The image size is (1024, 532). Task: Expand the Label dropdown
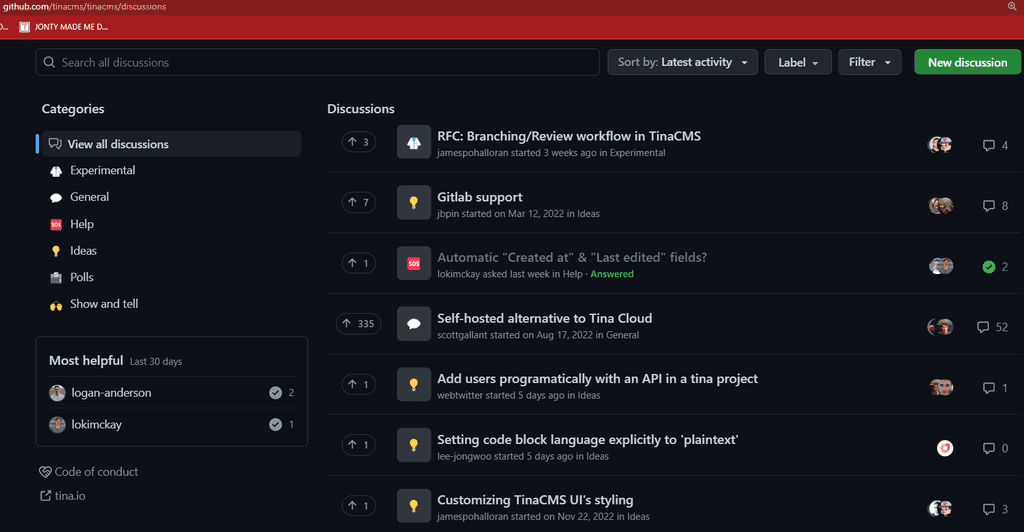[x=798, y=62]
